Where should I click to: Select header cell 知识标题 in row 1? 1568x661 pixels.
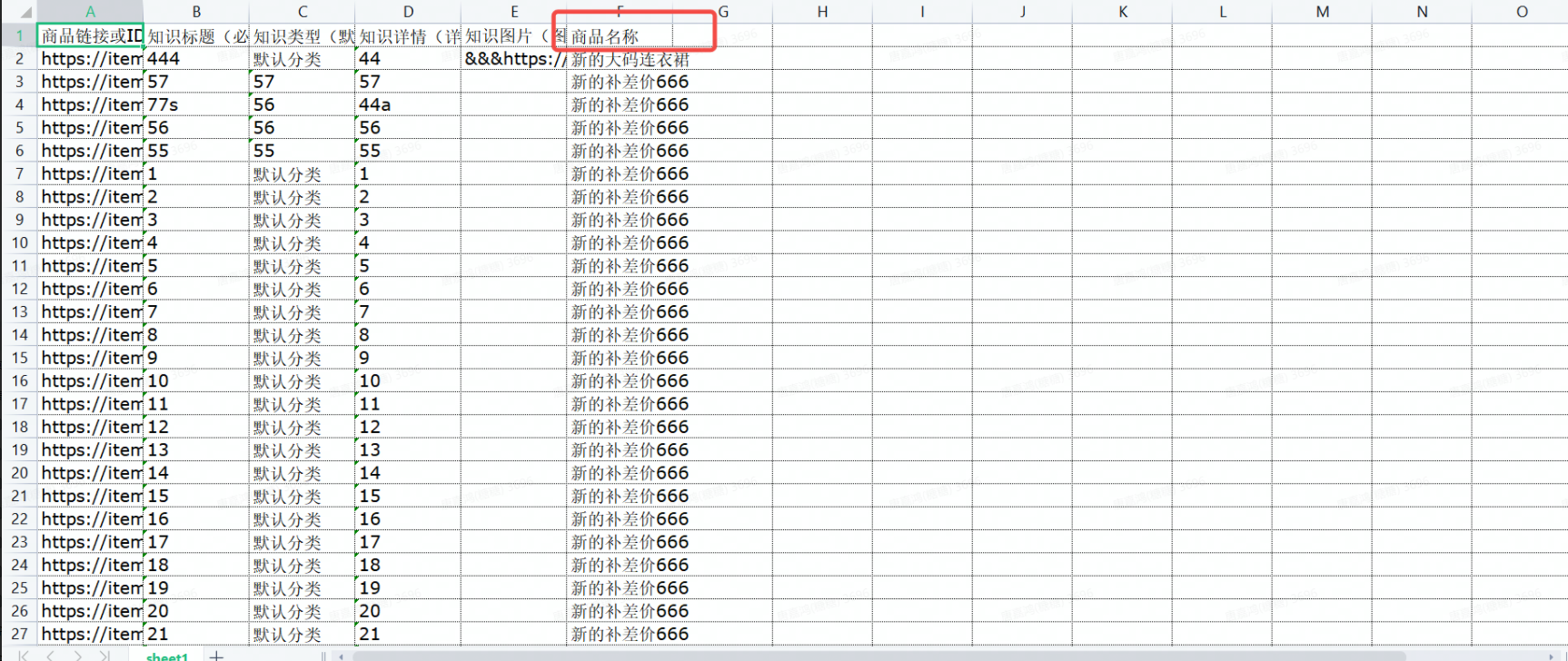click(x=196, y=35)
